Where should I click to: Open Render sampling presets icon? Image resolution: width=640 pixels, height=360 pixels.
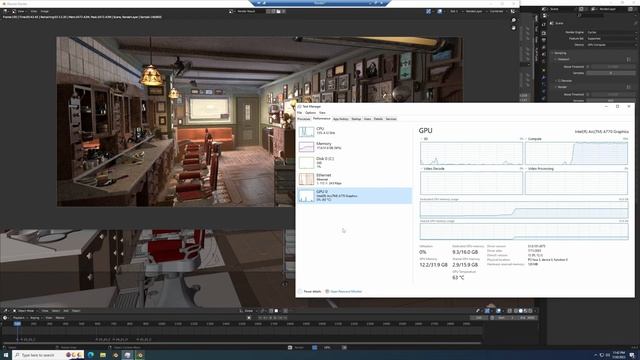pos(628,87)
